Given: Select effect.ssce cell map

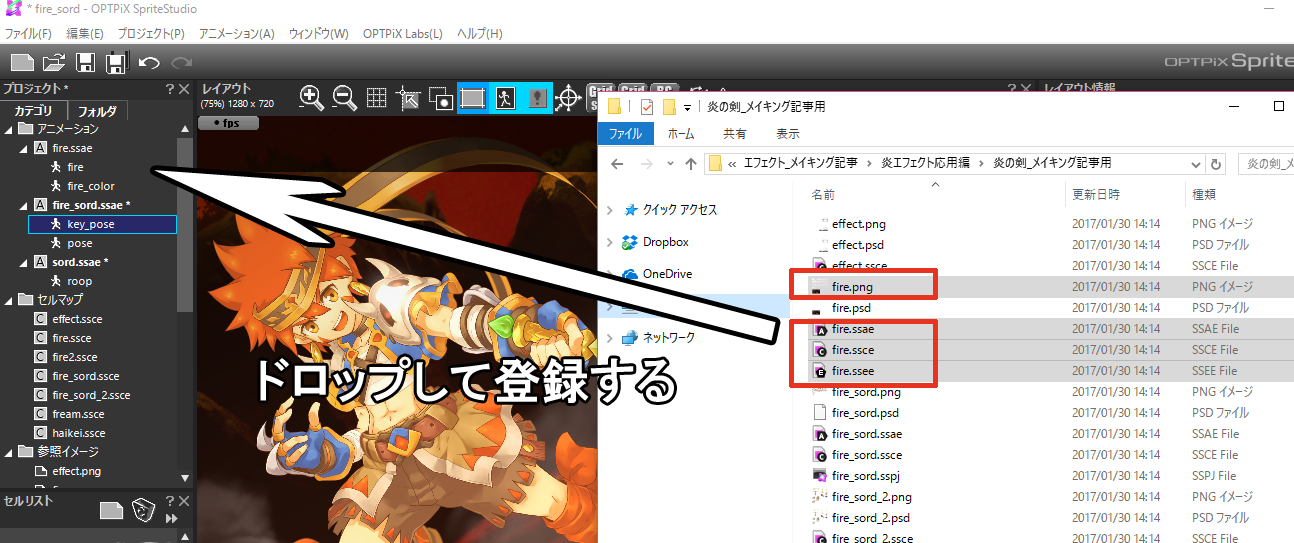Looking at the screenshot, I should [77, 319].
